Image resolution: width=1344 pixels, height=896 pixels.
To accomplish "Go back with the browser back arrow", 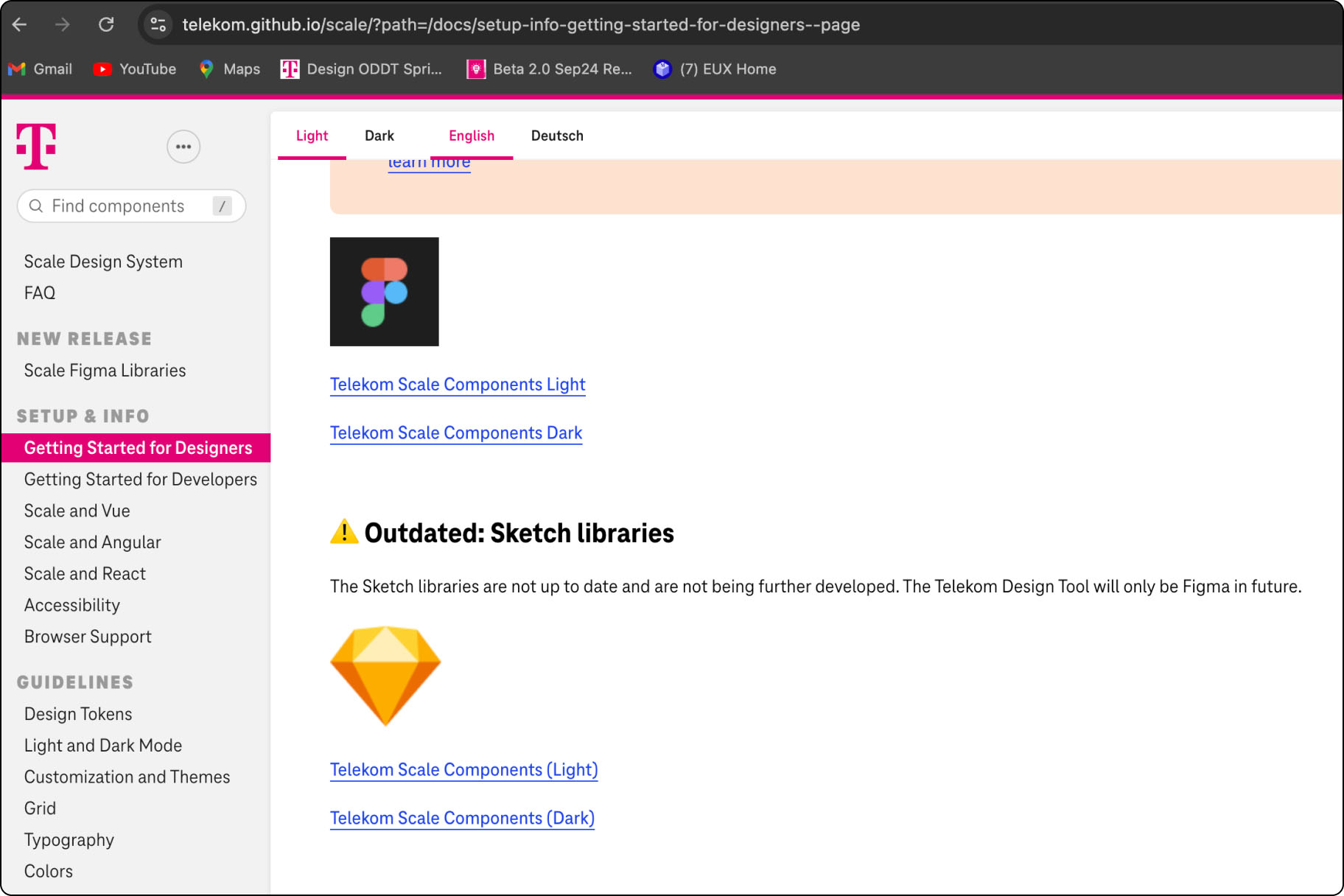I will (20, 24).
